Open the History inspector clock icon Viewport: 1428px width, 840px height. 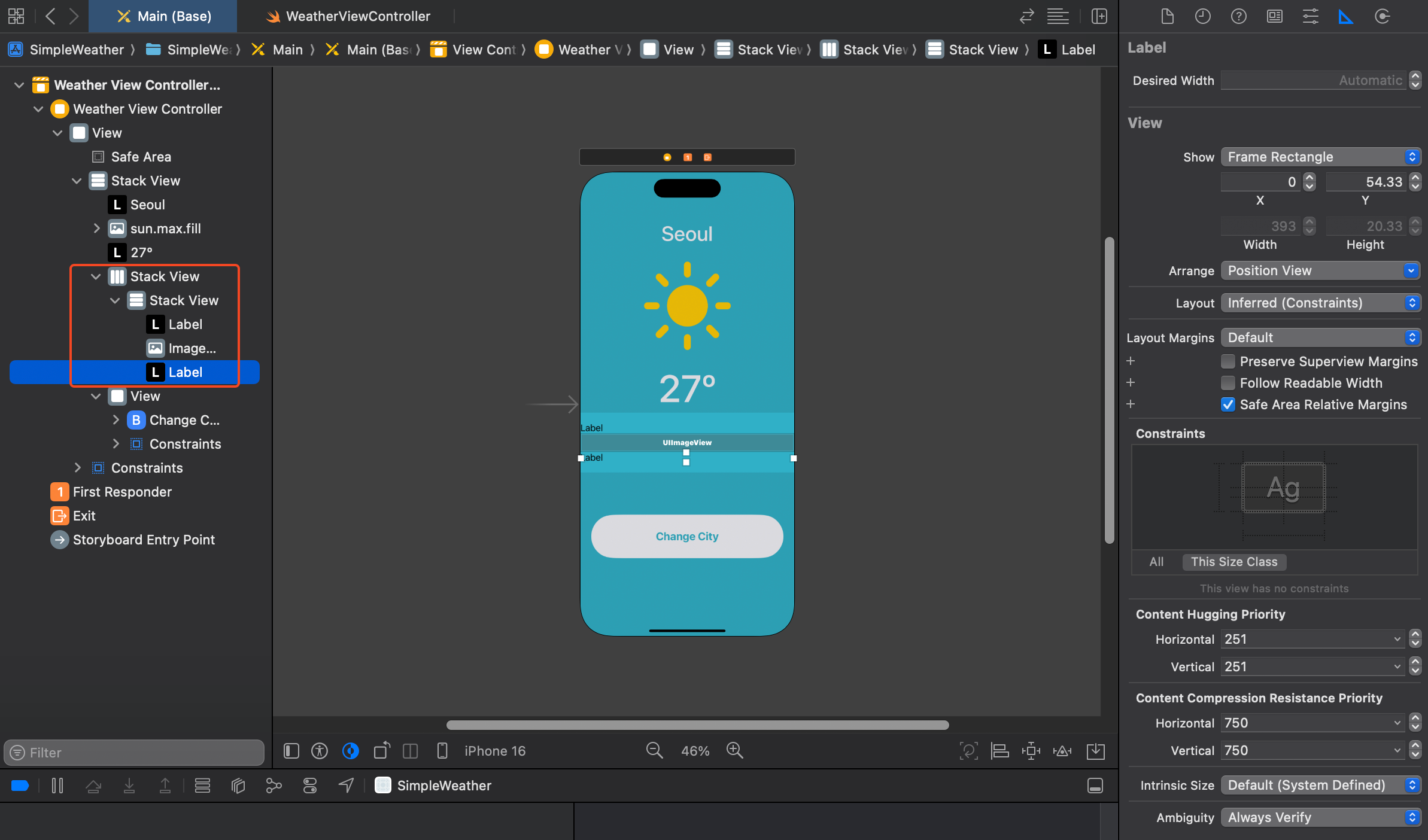point(1202,16)
